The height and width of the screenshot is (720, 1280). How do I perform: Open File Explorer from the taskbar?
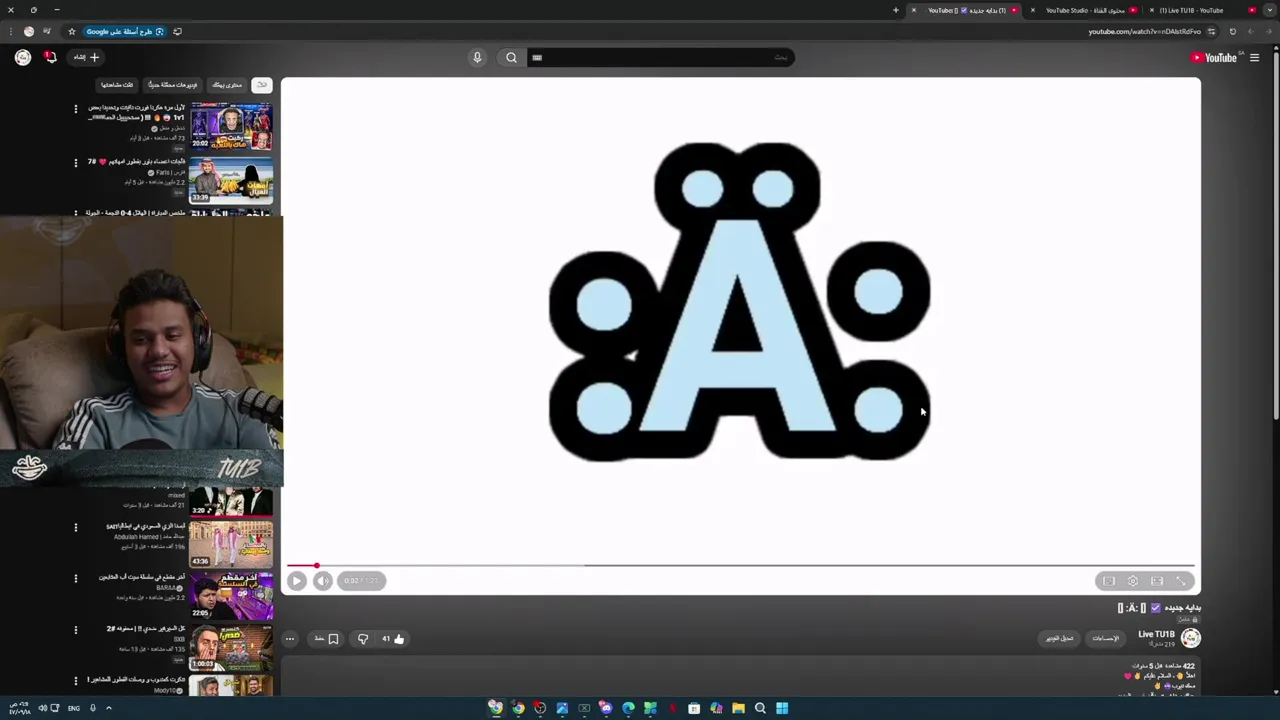click(738, 708)
